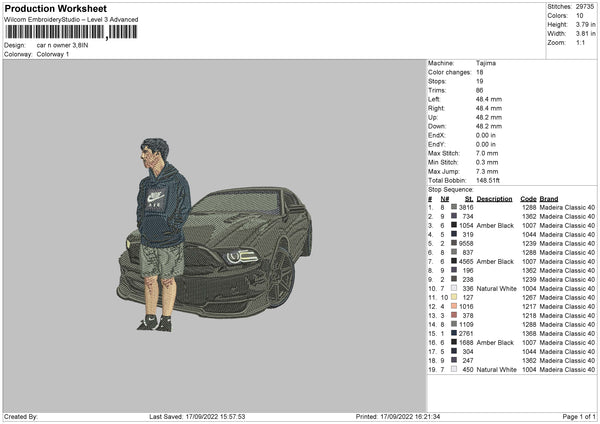Click the color swatch for stop 1
This screenshot has width=600, height=424.
pyautogui.click(x=453, y=207)
